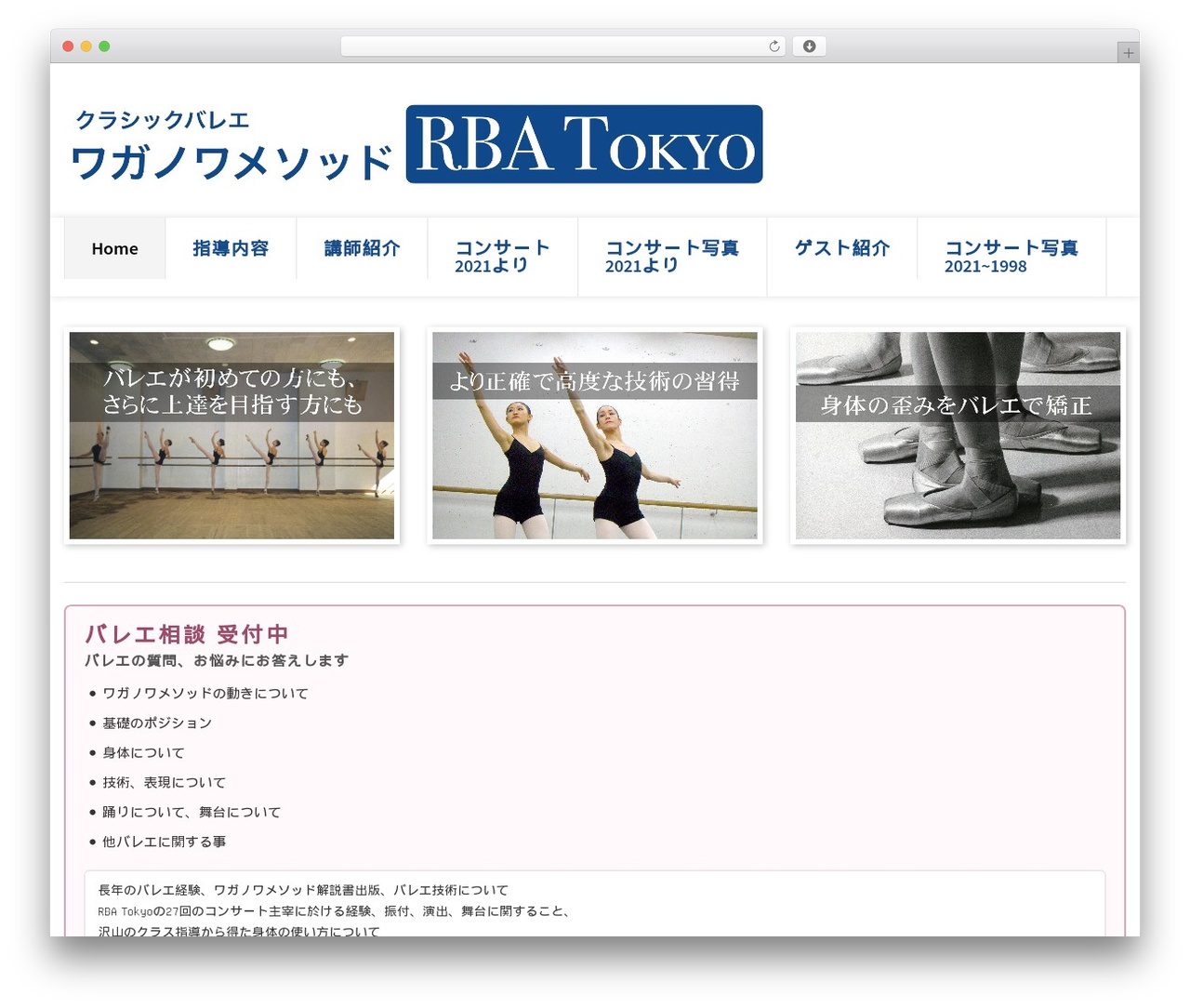1190x1008 pixels.
Task: Click list item 身体について
Action: click(x=143, y=753)
